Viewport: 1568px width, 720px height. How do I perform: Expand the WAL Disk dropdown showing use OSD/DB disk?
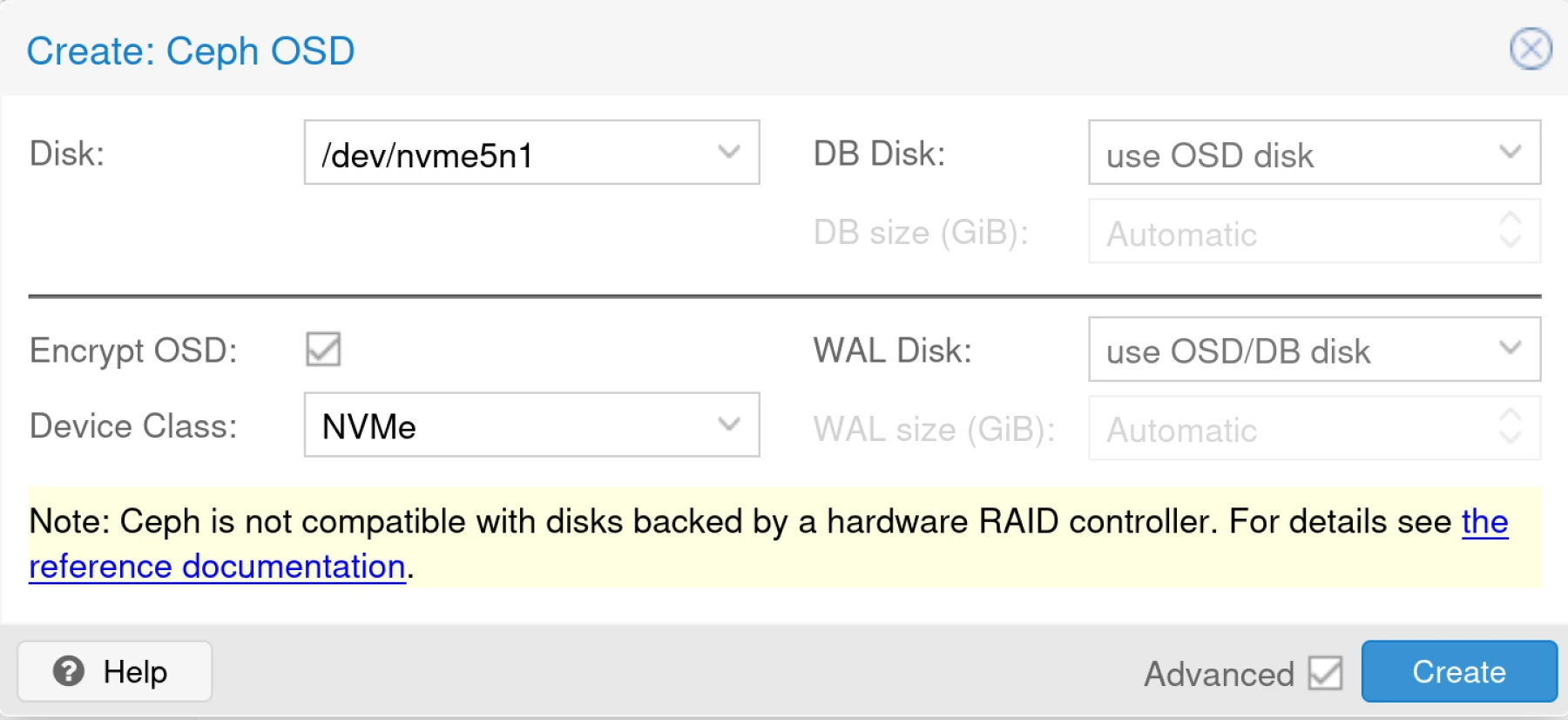click(1307, 350)
